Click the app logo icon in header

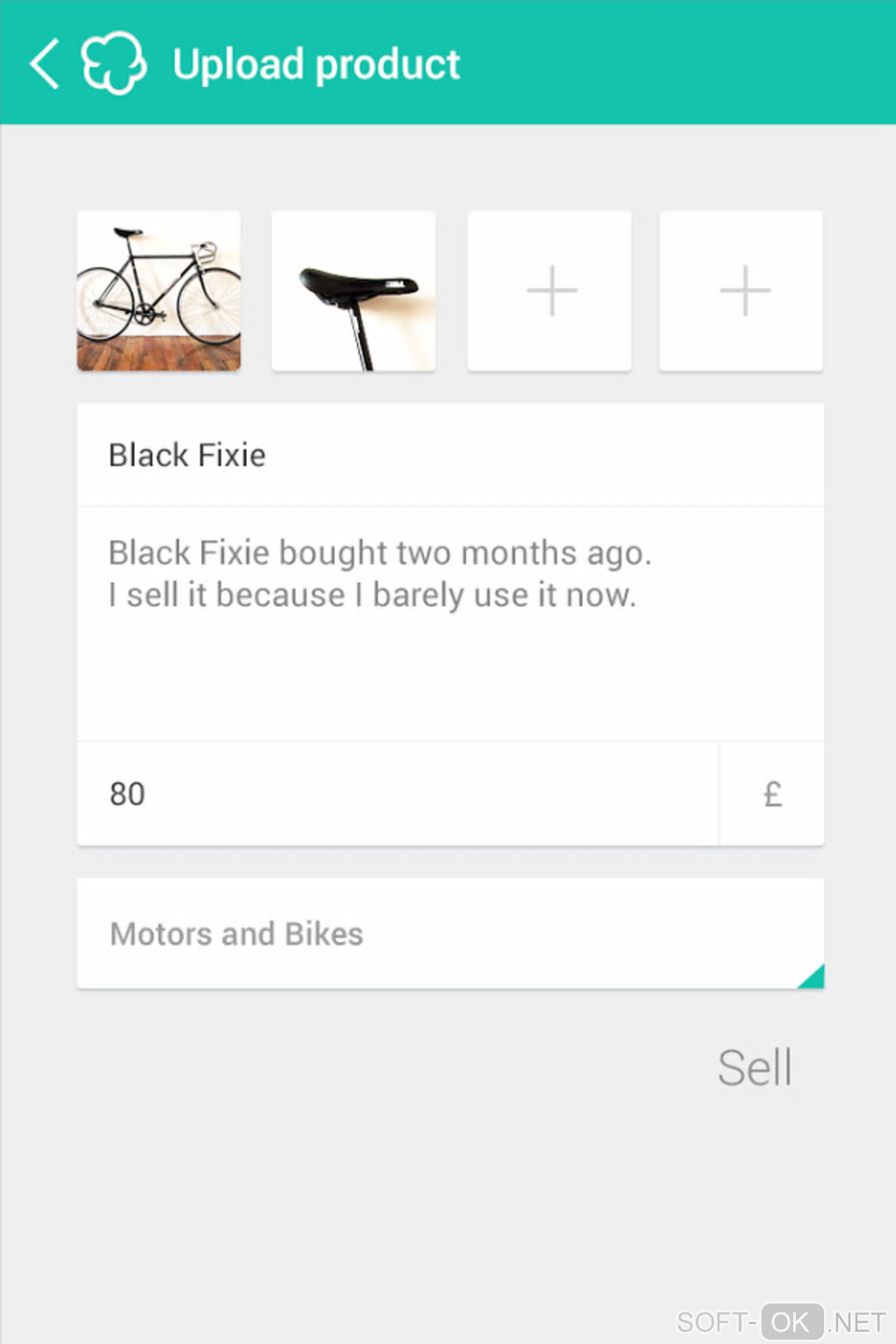pos(113,63)
